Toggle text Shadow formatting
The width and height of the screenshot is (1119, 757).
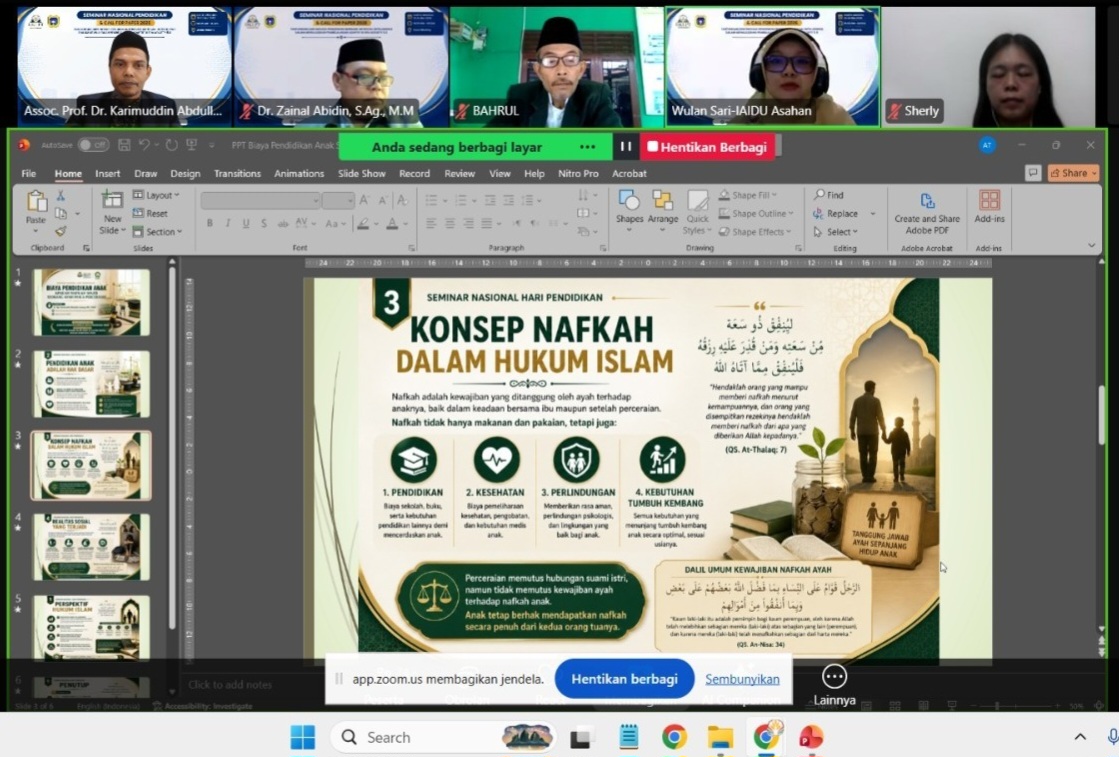(264, 223)
